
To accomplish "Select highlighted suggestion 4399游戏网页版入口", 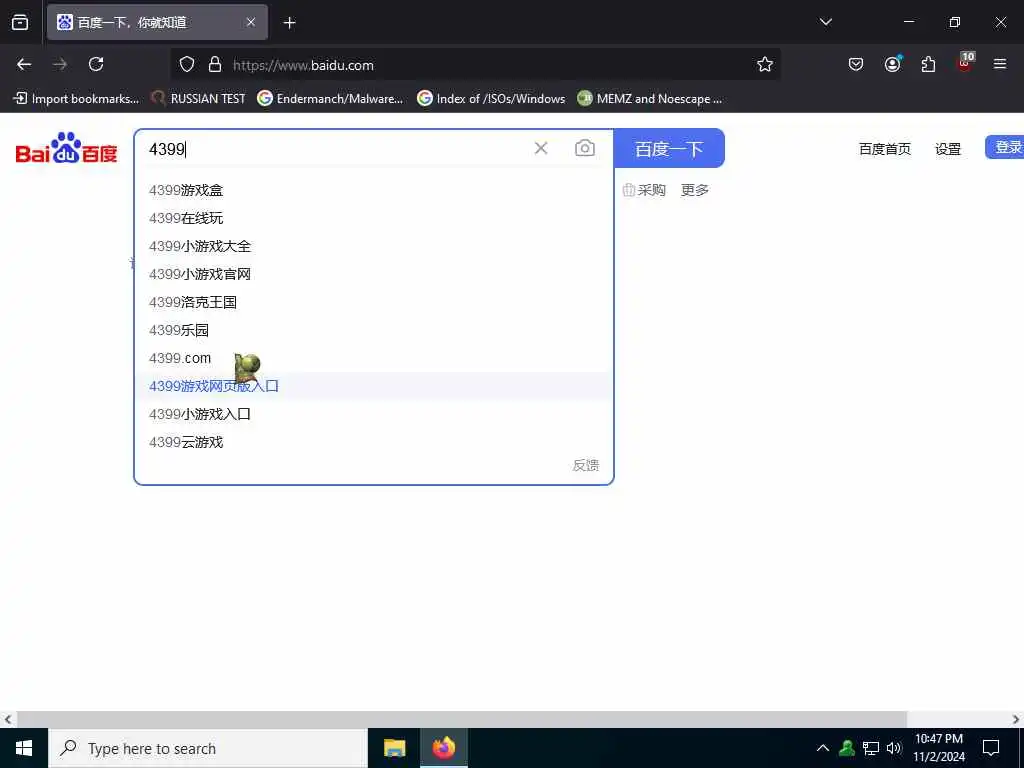I will [x=374, y=386].
